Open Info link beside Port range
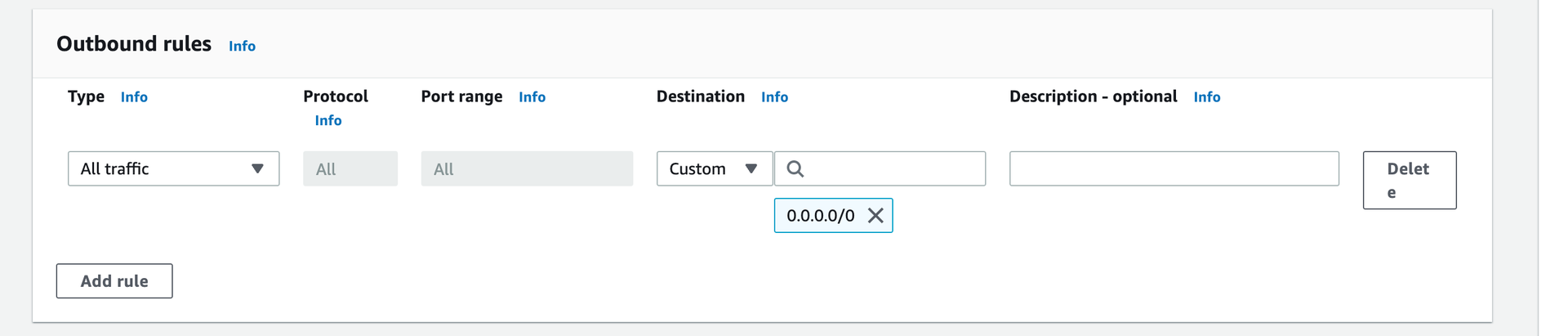 coord(532,97)
